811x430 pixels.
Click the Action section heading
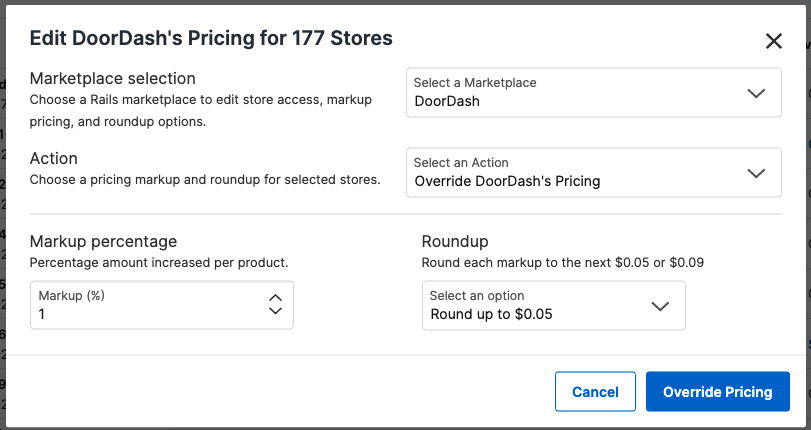tap(54, 158)
